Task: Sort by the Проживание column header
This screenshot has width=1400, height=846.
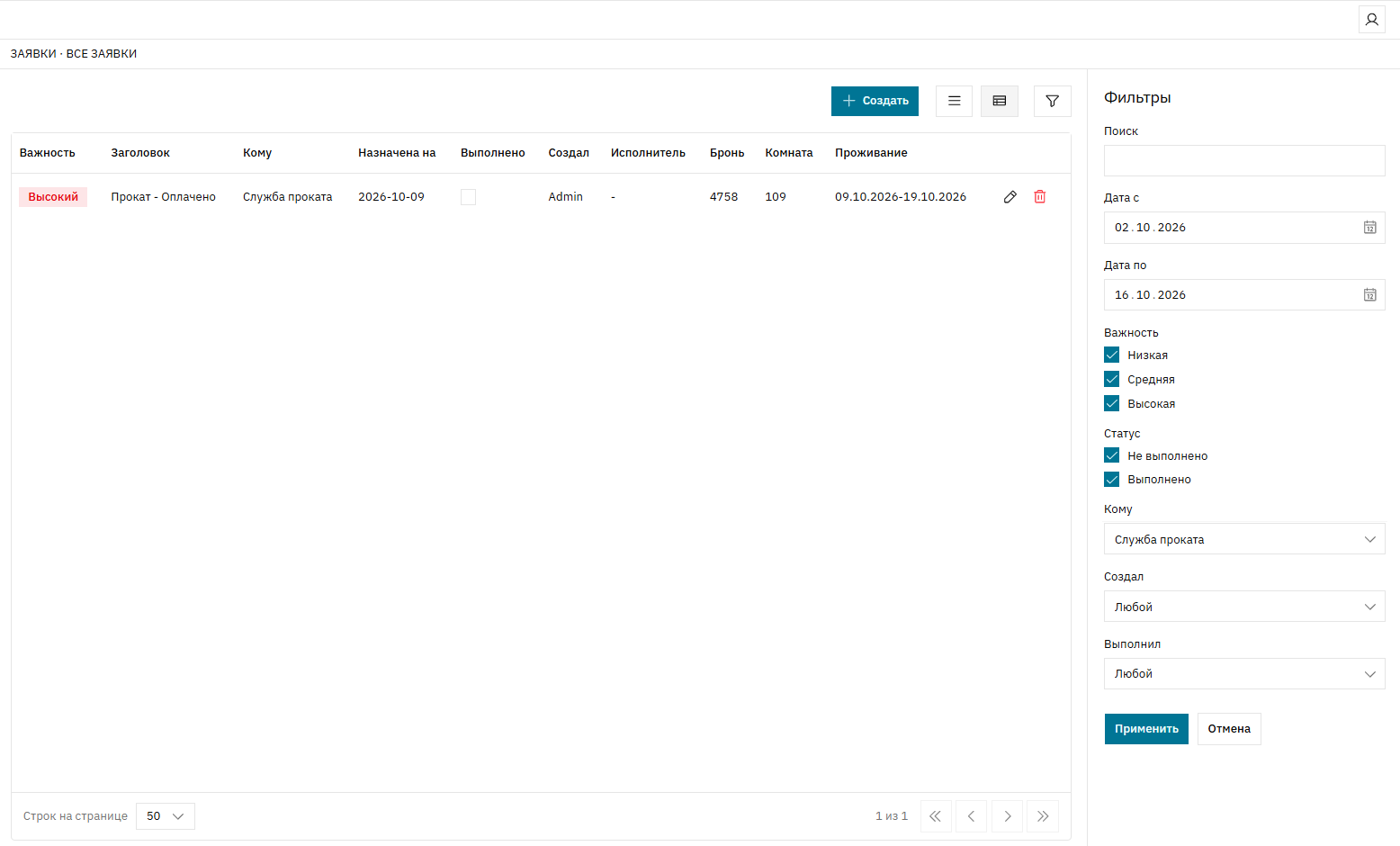Action: point(871,153)
